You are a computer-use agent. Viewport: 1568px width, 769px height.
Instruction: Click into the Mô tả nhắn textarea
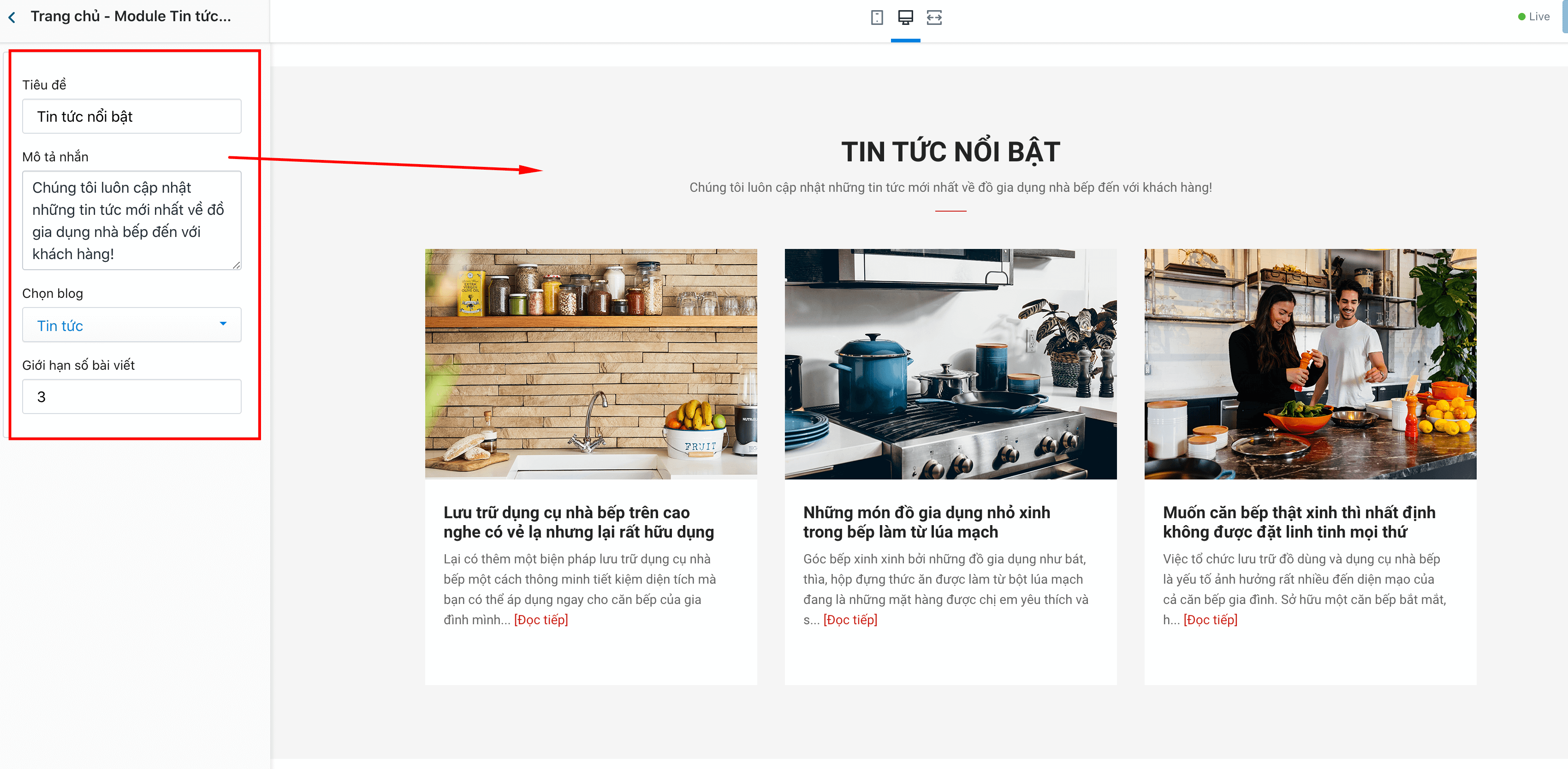pos(131,220)
